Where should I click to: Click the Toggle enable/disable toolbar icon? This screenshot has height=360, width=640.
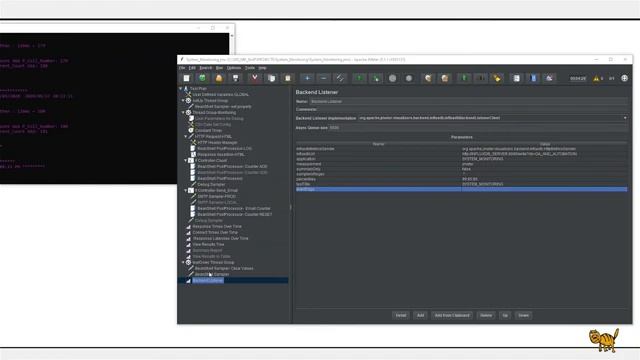[x=340, y=78]
